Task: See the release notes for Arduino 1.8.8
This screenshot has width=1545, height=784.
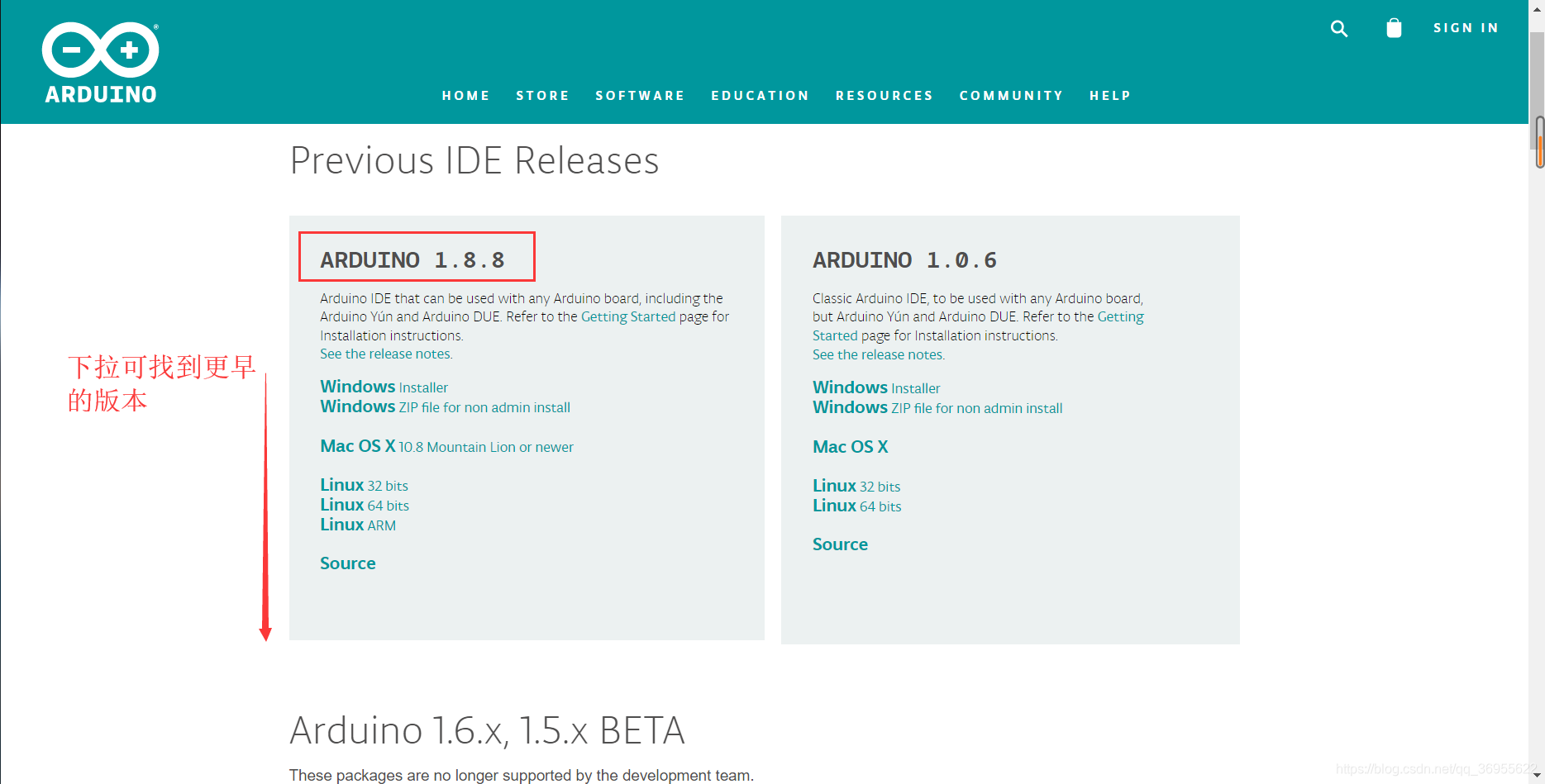Action: tap(386, 354)
